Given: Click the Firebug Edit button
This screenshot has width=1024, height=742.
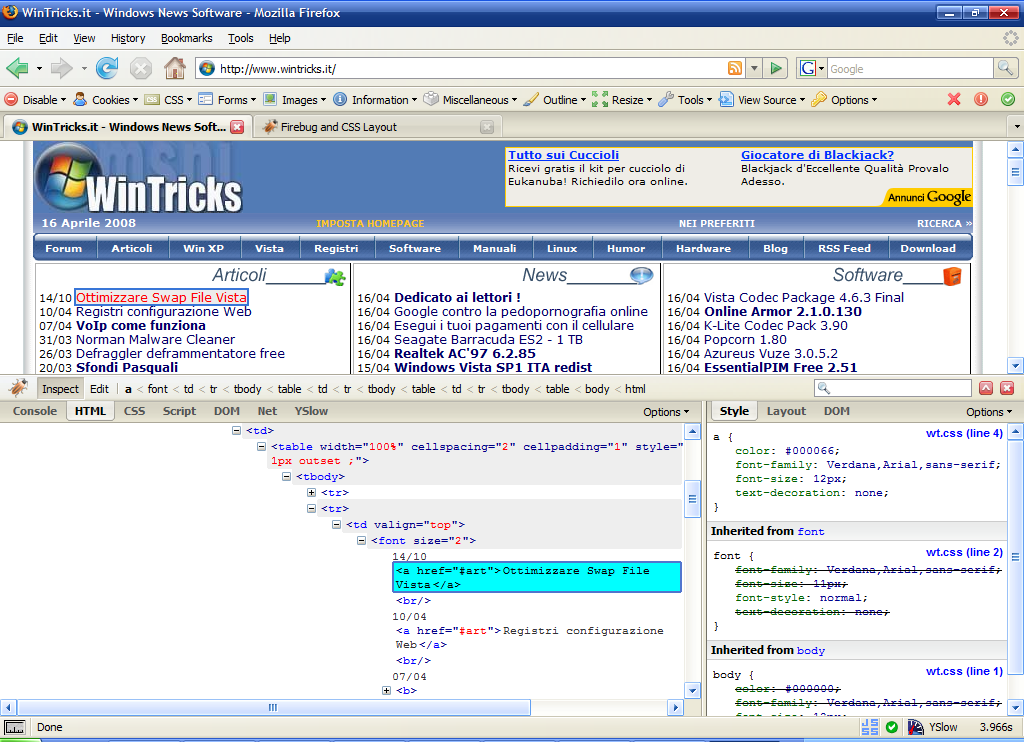Looking at the screenshot, I should 99,389.
